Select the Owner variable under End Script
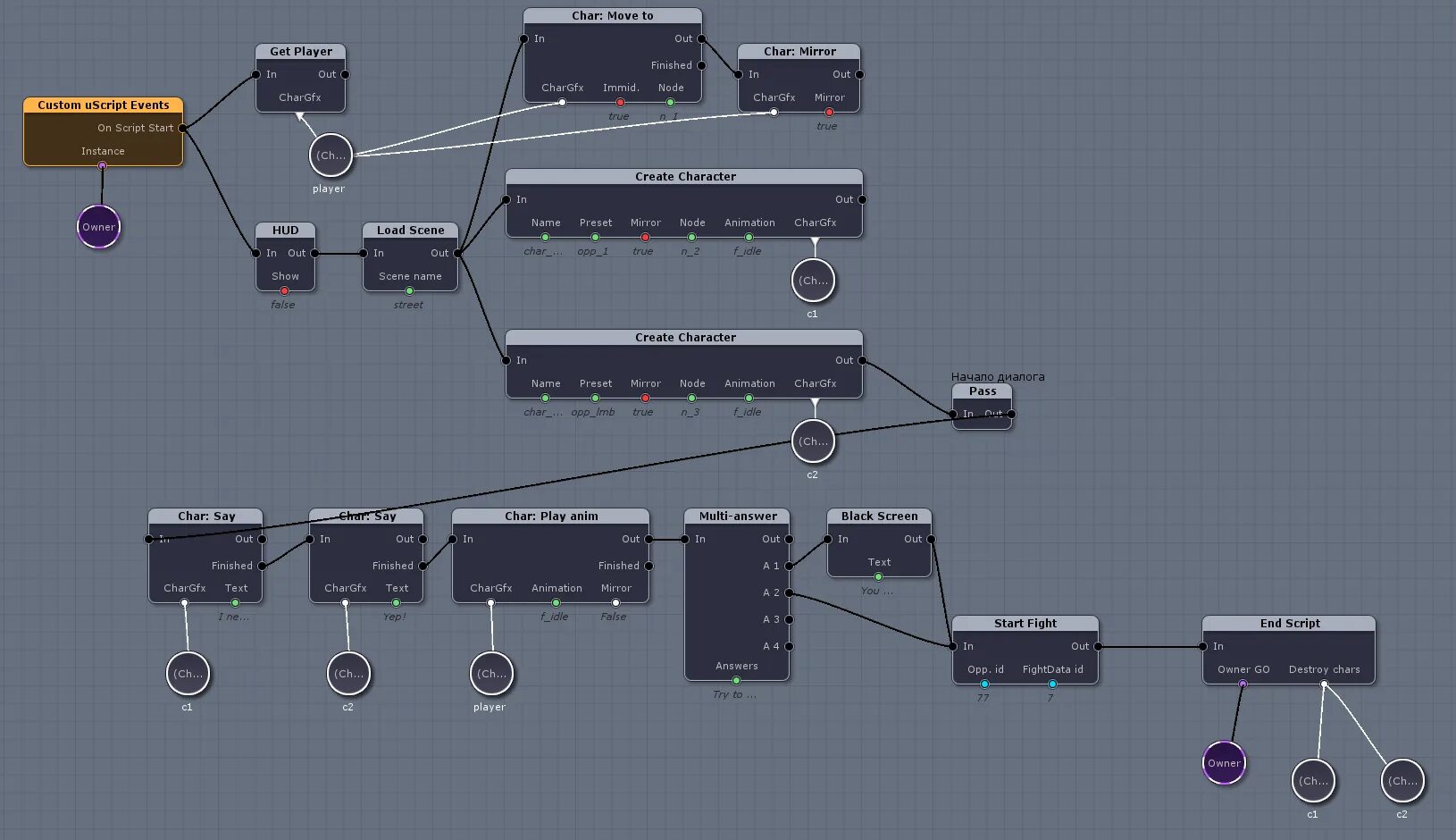The image size is (1456, 840). pyautogui.click(x=1224, y=763)
